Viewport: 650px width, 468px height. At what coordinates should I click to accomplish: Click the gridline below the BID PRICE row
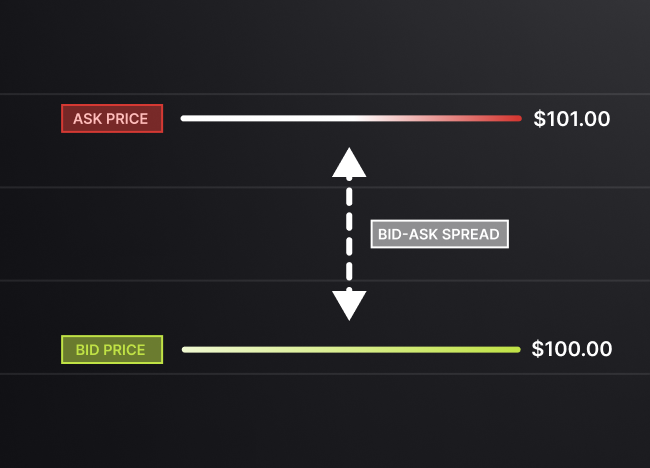[325, 374]
